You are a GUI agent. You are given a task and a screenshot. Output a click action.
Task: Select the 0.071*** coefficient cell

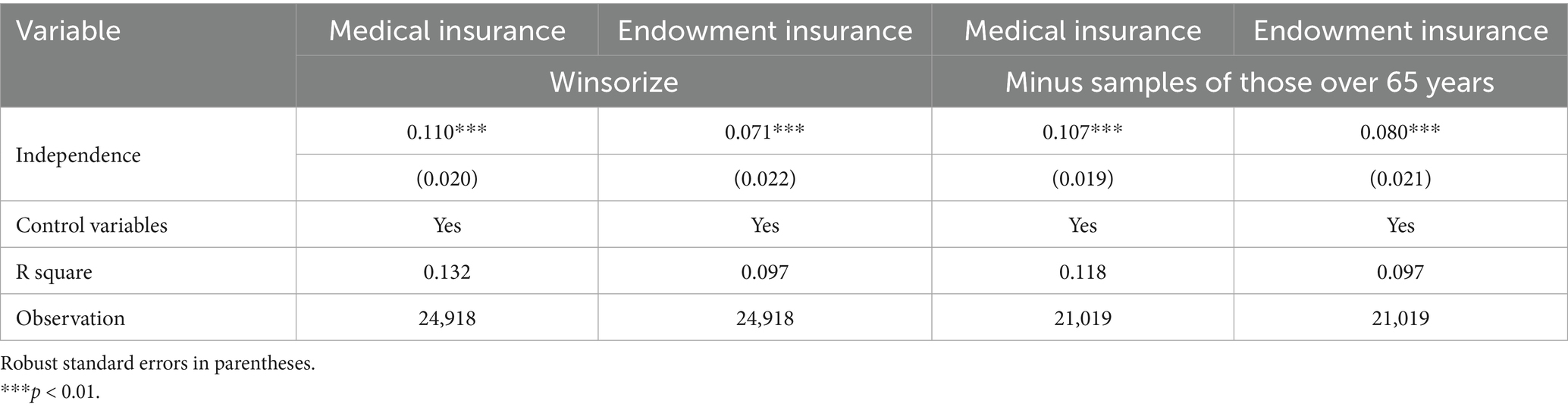(x=764, y=132)
